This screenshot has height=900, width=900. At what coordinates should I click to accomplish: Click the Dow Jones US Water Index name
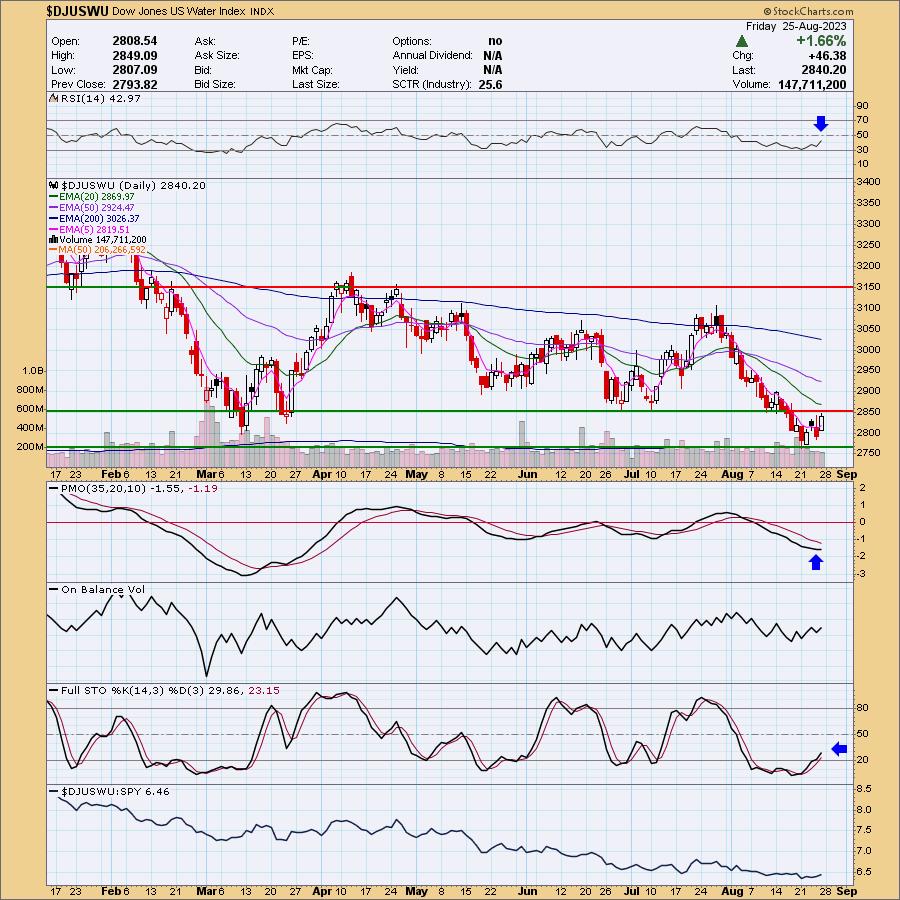(x=179, y=11)
